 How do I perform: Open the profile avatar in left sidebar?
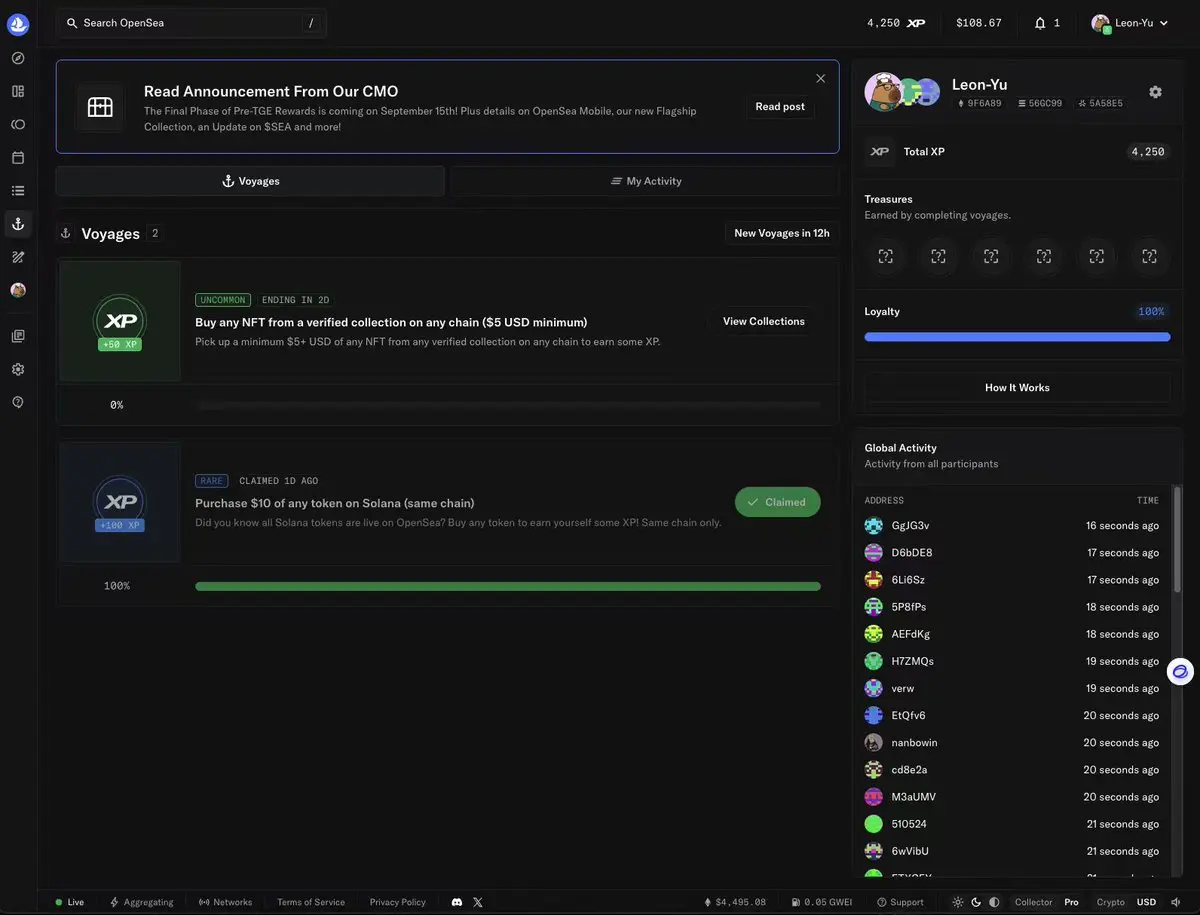[x=18, y=290]
